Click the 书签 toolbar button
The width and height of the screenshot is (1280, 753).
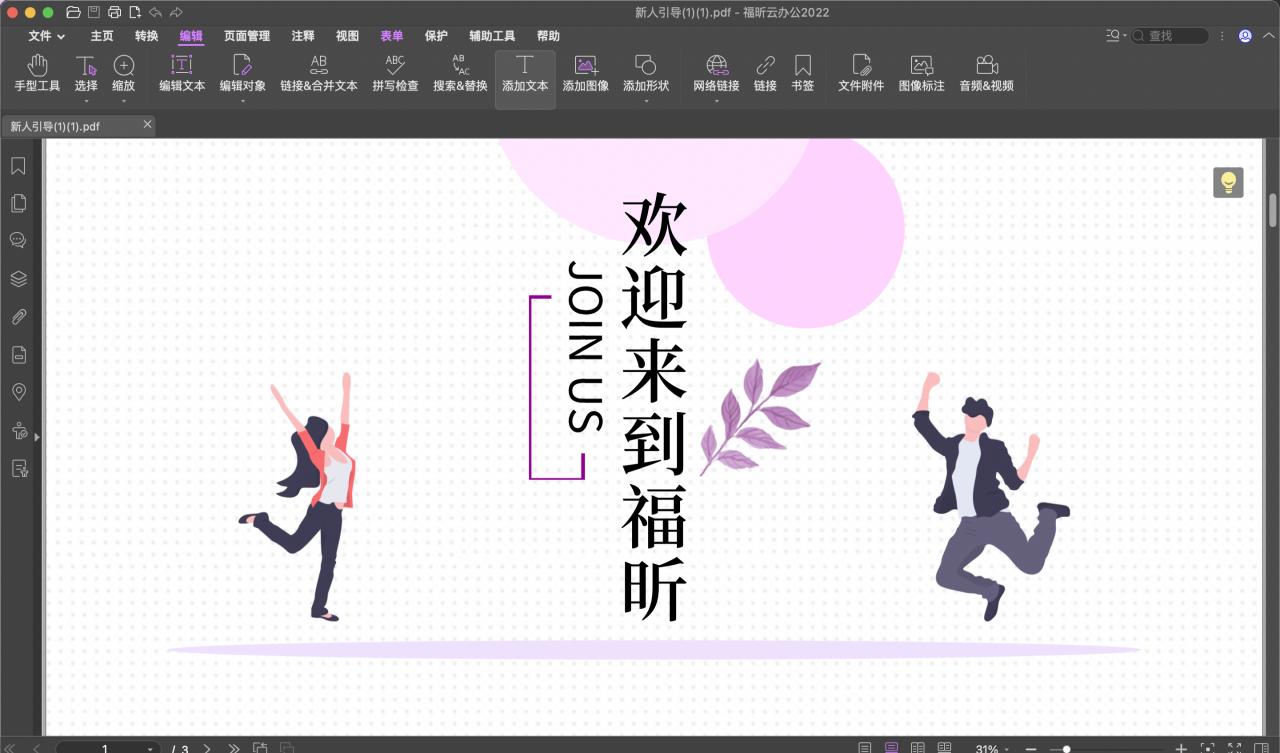(803, 75)
